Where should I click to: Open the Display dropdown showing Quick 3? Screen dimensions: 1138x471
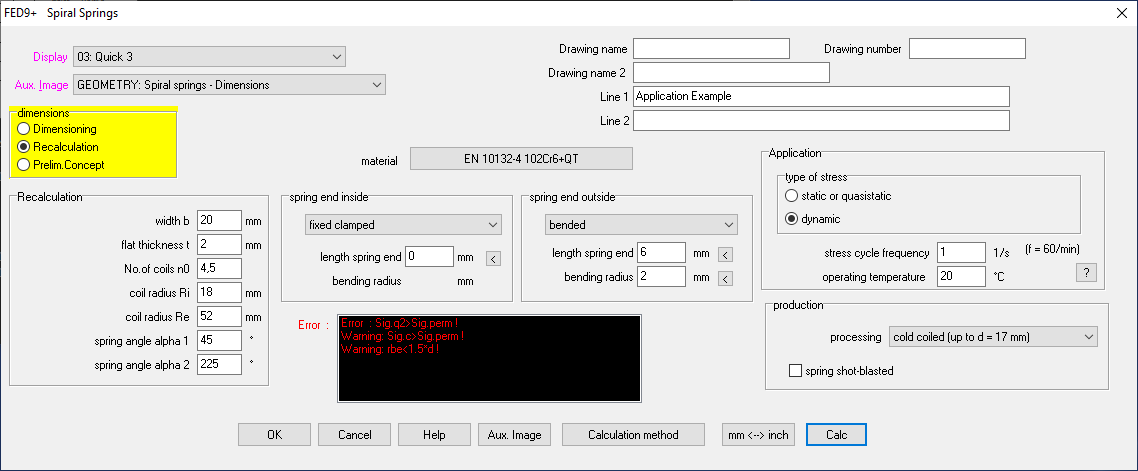(210, 57)
